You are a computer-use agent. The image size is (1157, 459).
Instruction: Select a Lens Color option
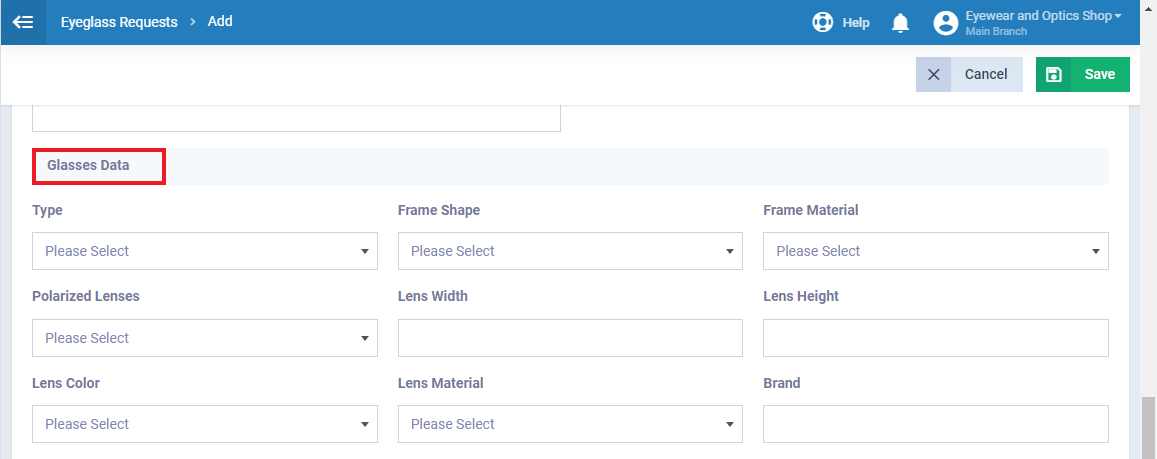205,424
